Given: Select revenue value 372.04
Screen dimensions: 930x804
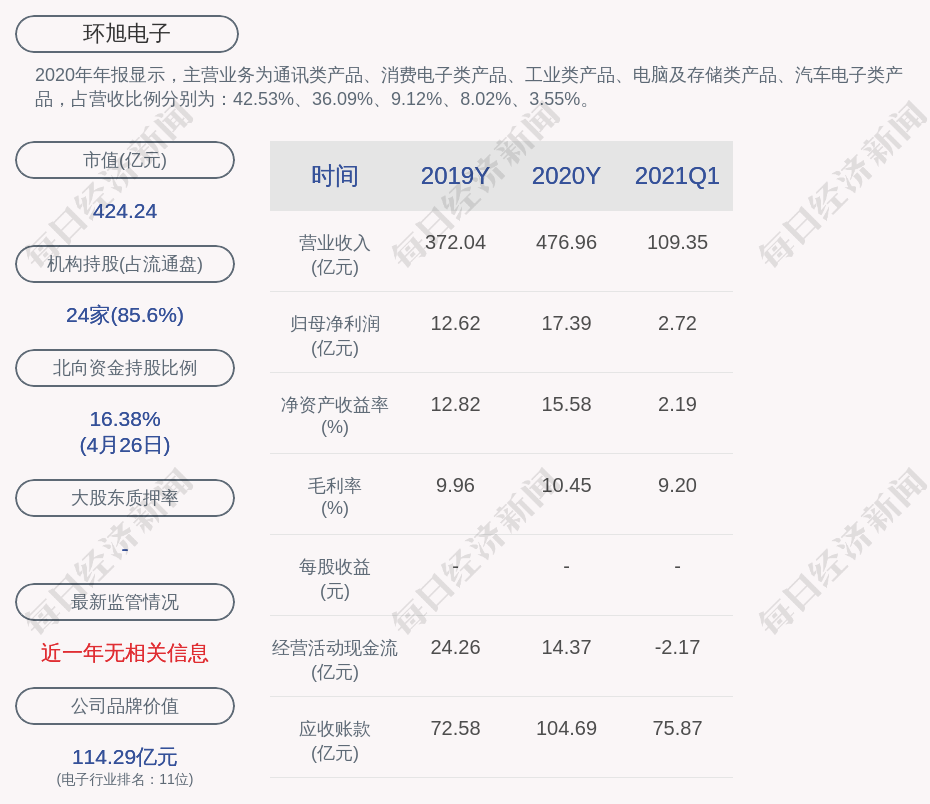Looking at the screenshot, I should [x=455, y=242].
